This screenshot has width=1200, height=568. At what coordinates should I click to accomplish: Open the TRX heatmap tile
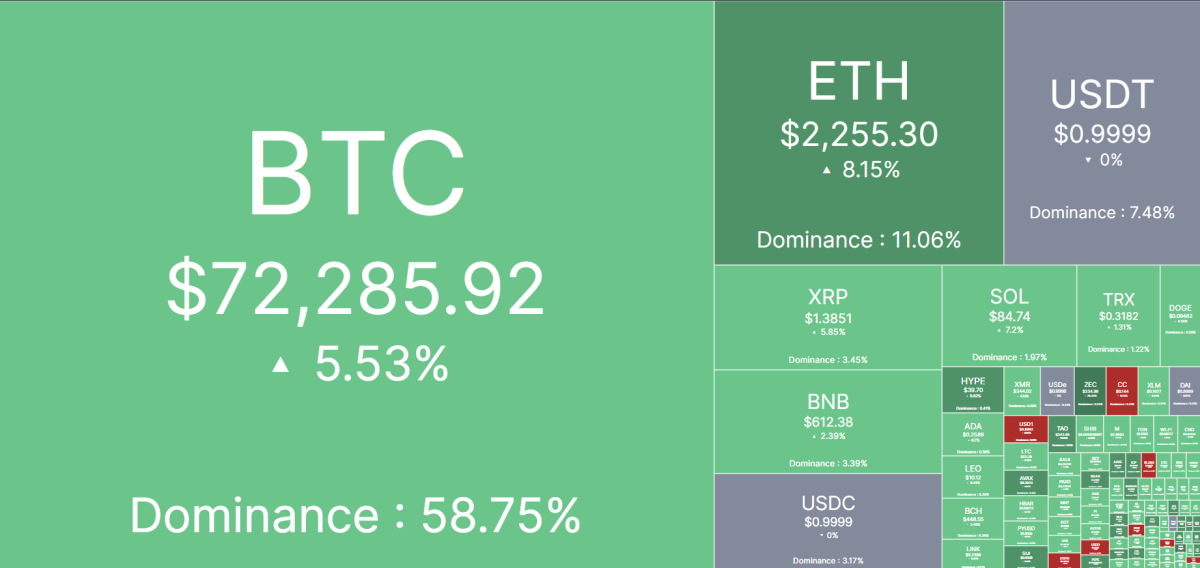[x=1118, y=315]
